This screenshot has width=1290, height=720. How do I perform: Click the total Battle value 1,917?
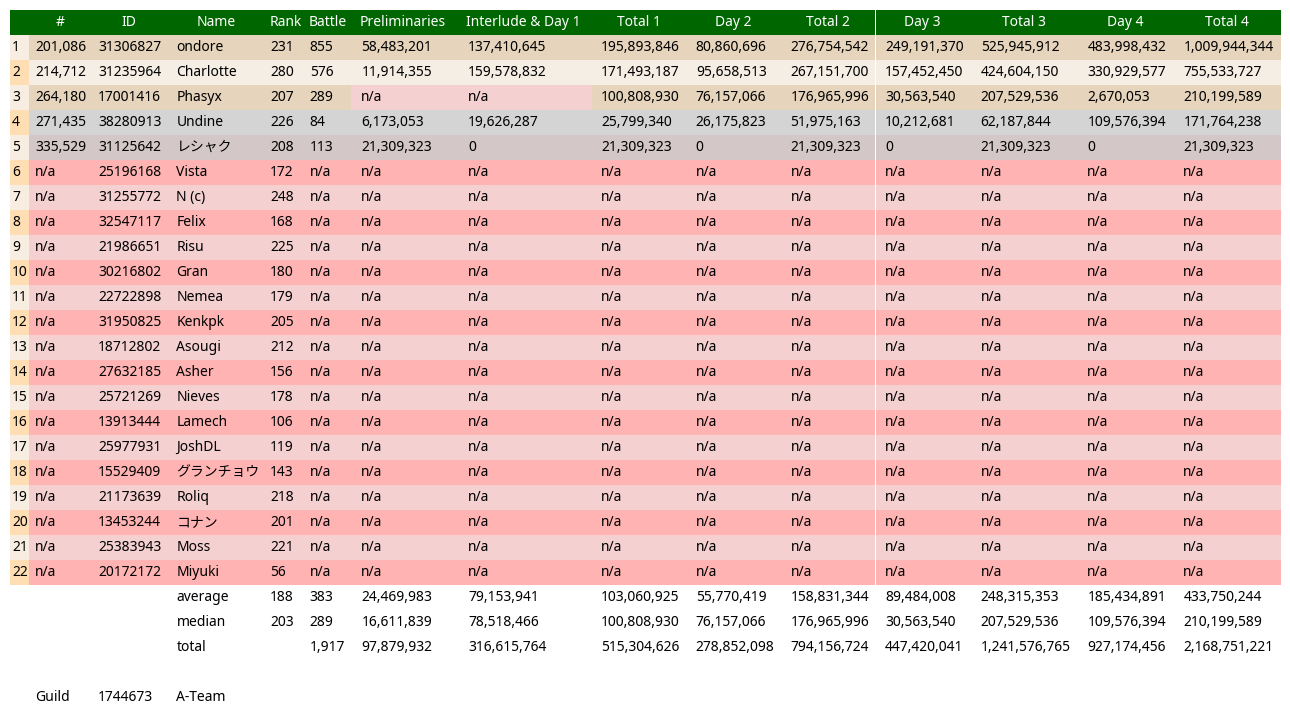click(x=328, y=646)
